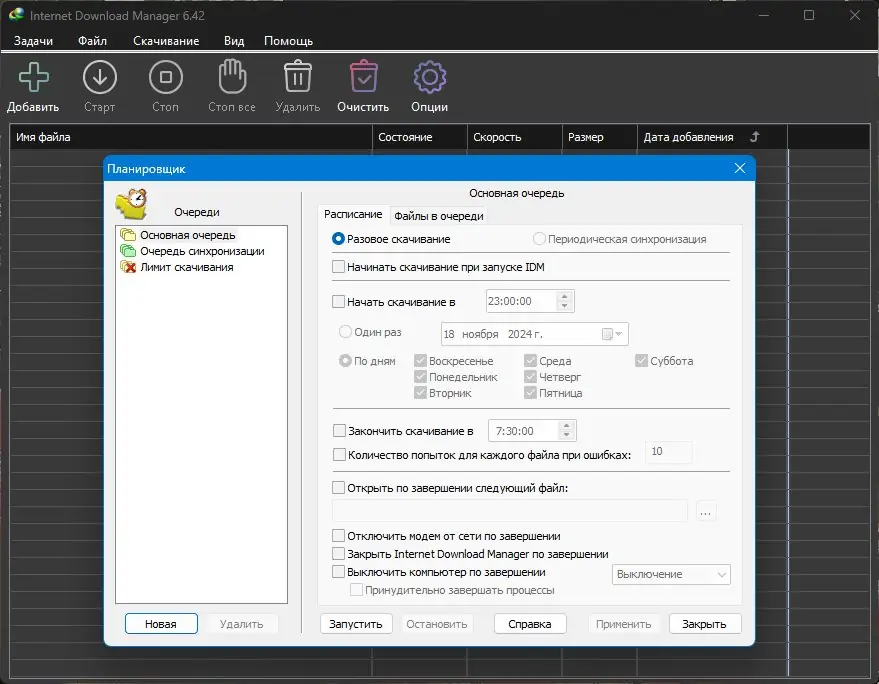Click the Стоп все icon
879x684 pixels.
click(x=231, y=77)
